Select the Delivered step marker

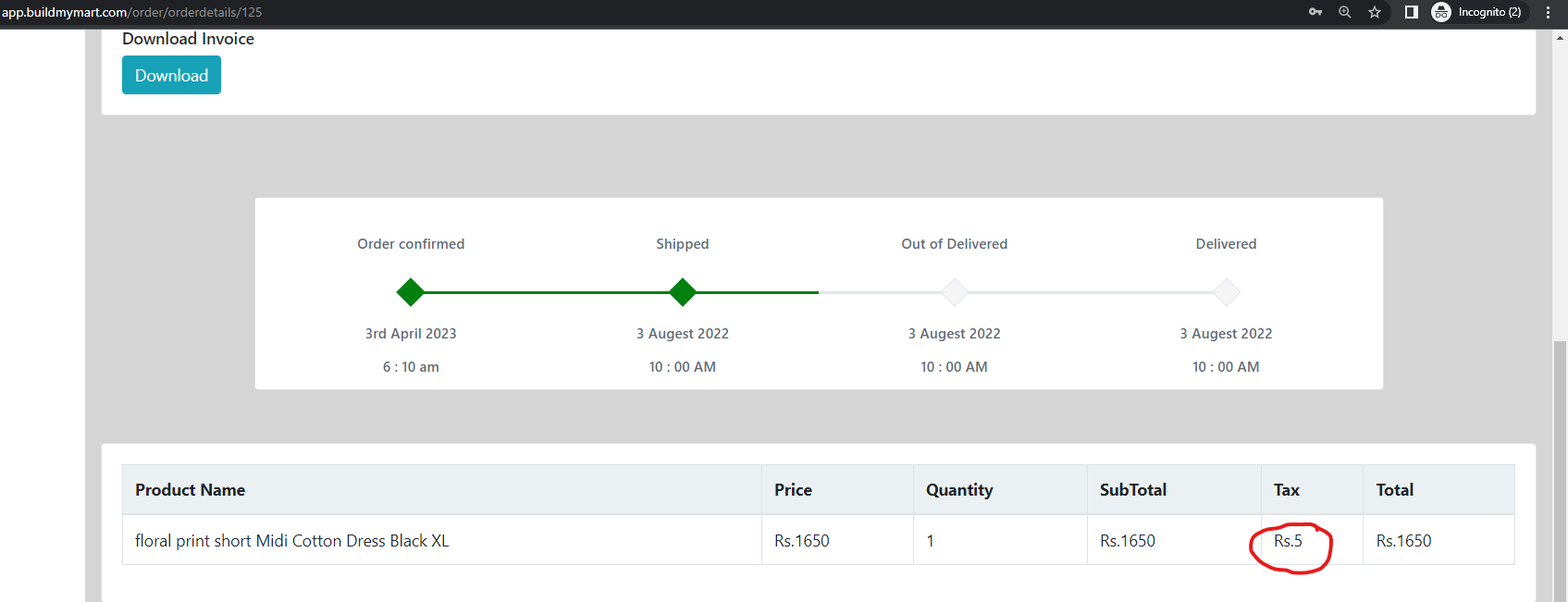coord(1227,292)
